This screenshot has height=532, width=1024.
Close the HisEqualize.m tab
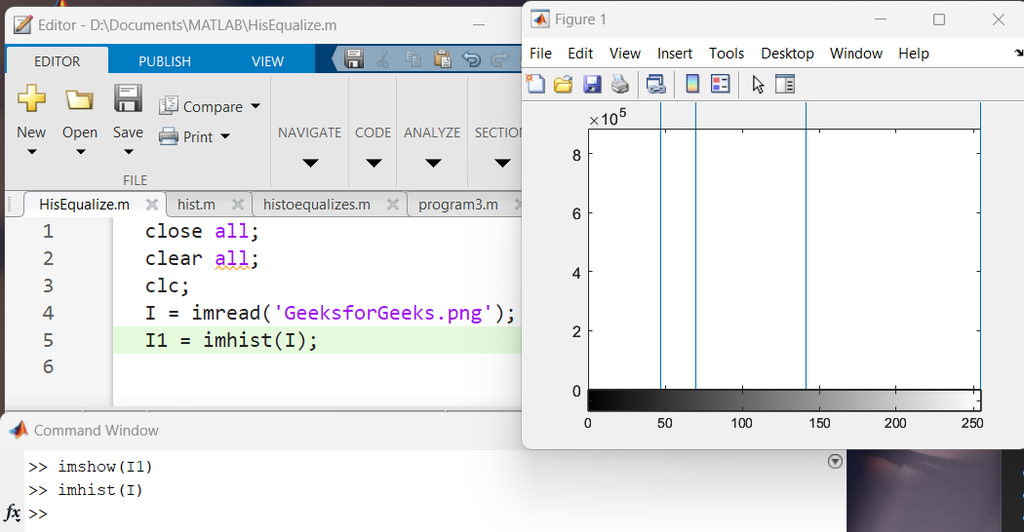(x=152, y=204)
